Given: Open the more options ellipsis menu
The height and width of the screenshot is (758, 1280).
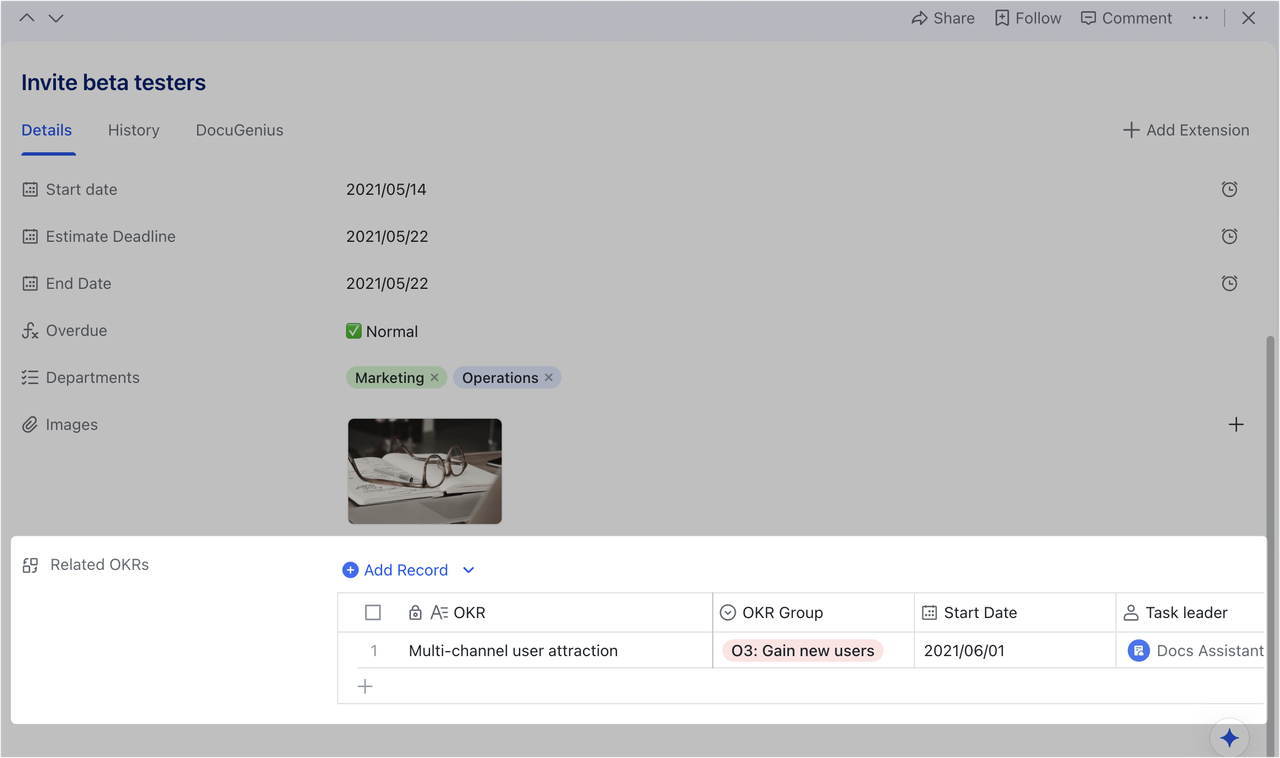Looking at the screenshot, I should tap(1200, 18).
